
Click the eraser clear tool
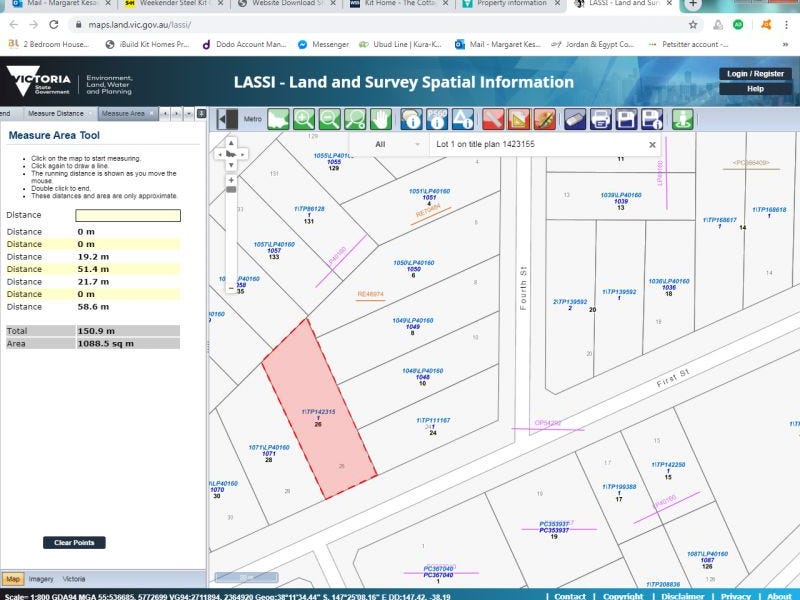pyautogui.click(x=575, y=119)
